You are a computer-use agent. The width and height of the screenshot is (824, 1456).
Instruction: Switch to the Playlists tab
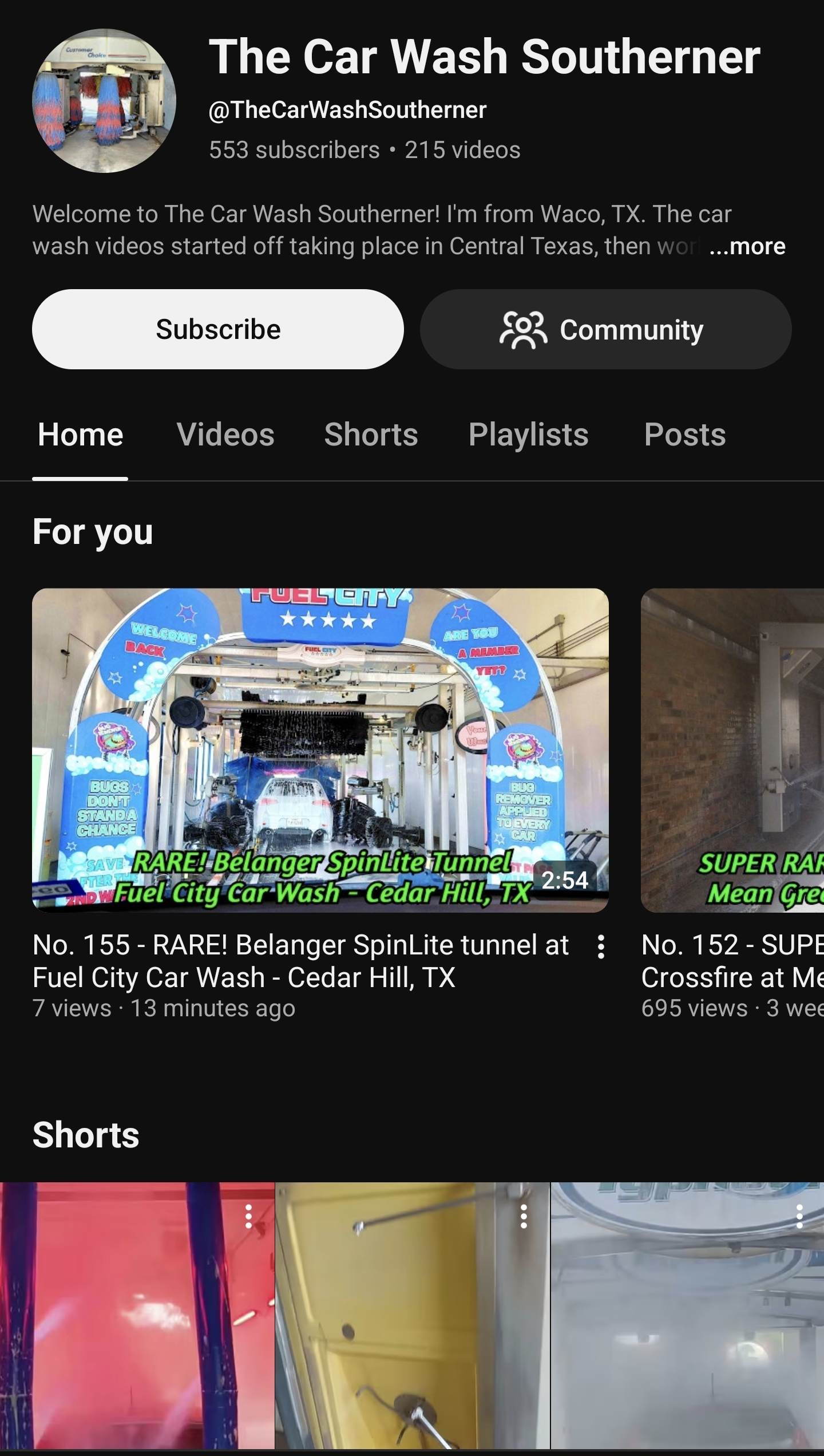(x=528, y=434)
